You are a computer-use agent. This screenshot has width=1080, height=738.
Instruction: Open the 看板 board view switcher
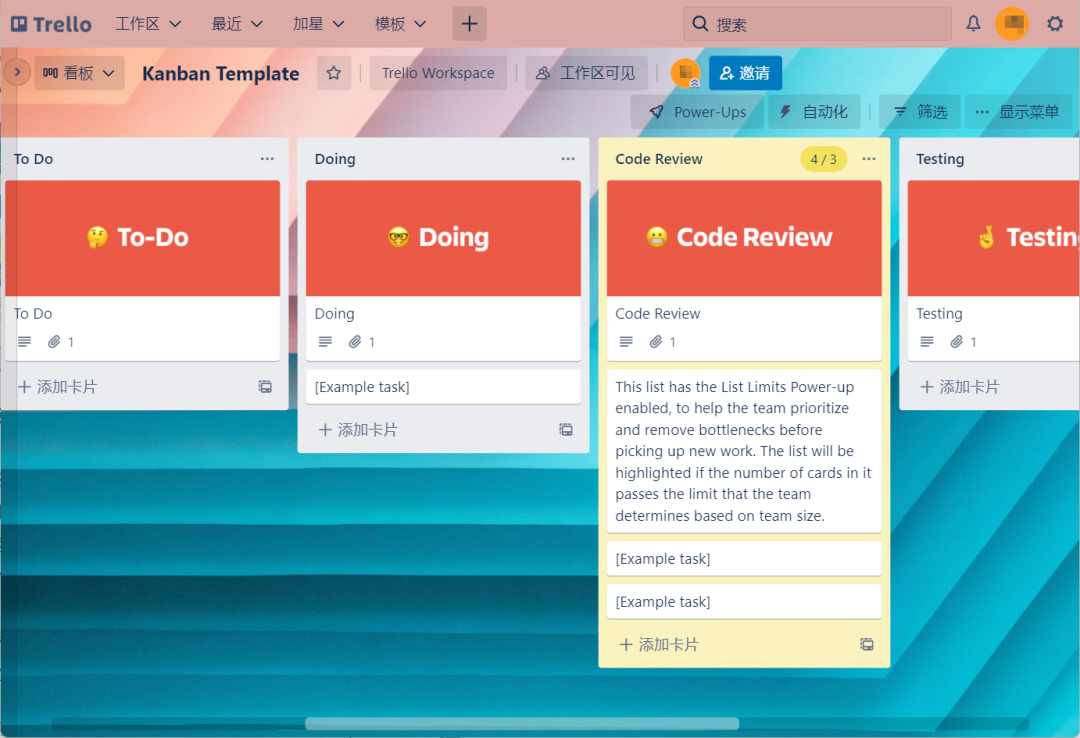79,73
